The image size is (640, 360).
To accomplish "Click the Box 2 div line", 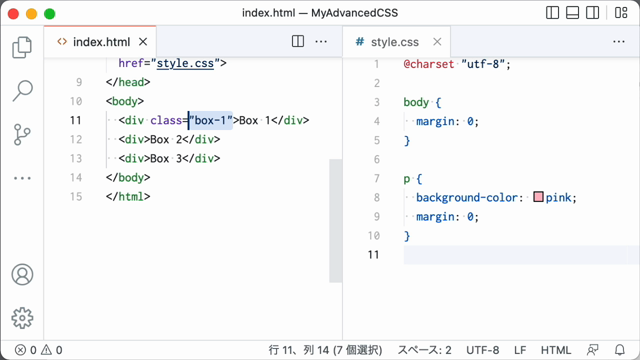I will (169, 140).
